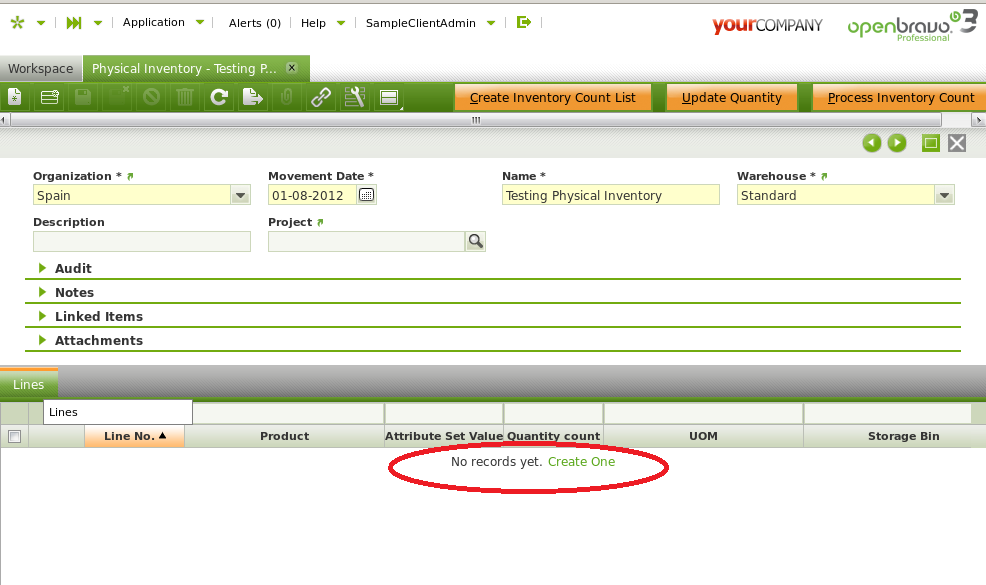This screenshot has width=986, height=585.
Task: Go to next record arrow
Action: (897, 143)
